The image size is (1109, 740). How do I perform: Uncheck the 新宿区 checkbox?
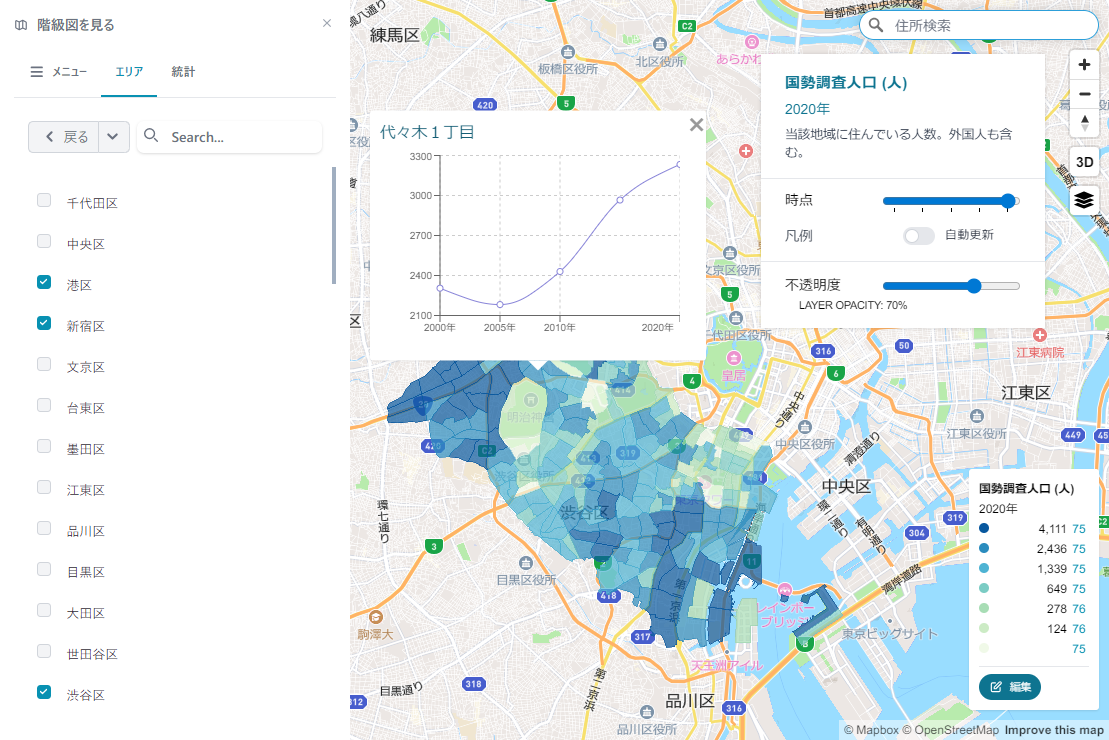coord(44,323)
